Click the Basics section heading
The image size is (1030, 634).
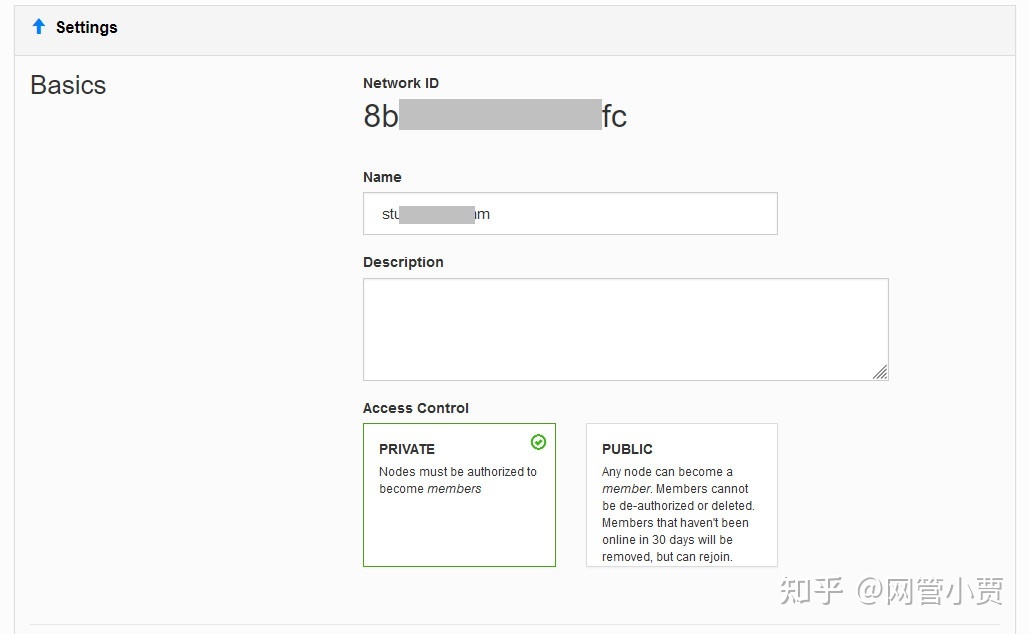(68, 85)
